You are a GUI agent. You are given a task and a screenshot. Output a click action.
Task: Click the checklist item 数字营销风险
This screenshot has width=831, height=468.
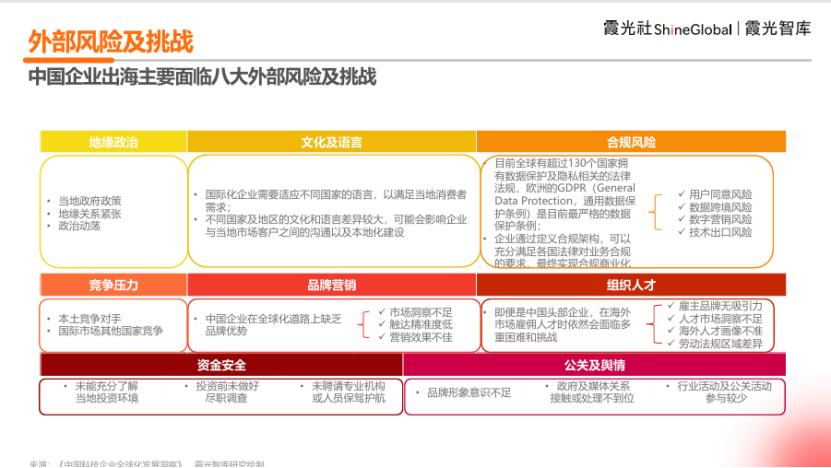click(720, 219)
